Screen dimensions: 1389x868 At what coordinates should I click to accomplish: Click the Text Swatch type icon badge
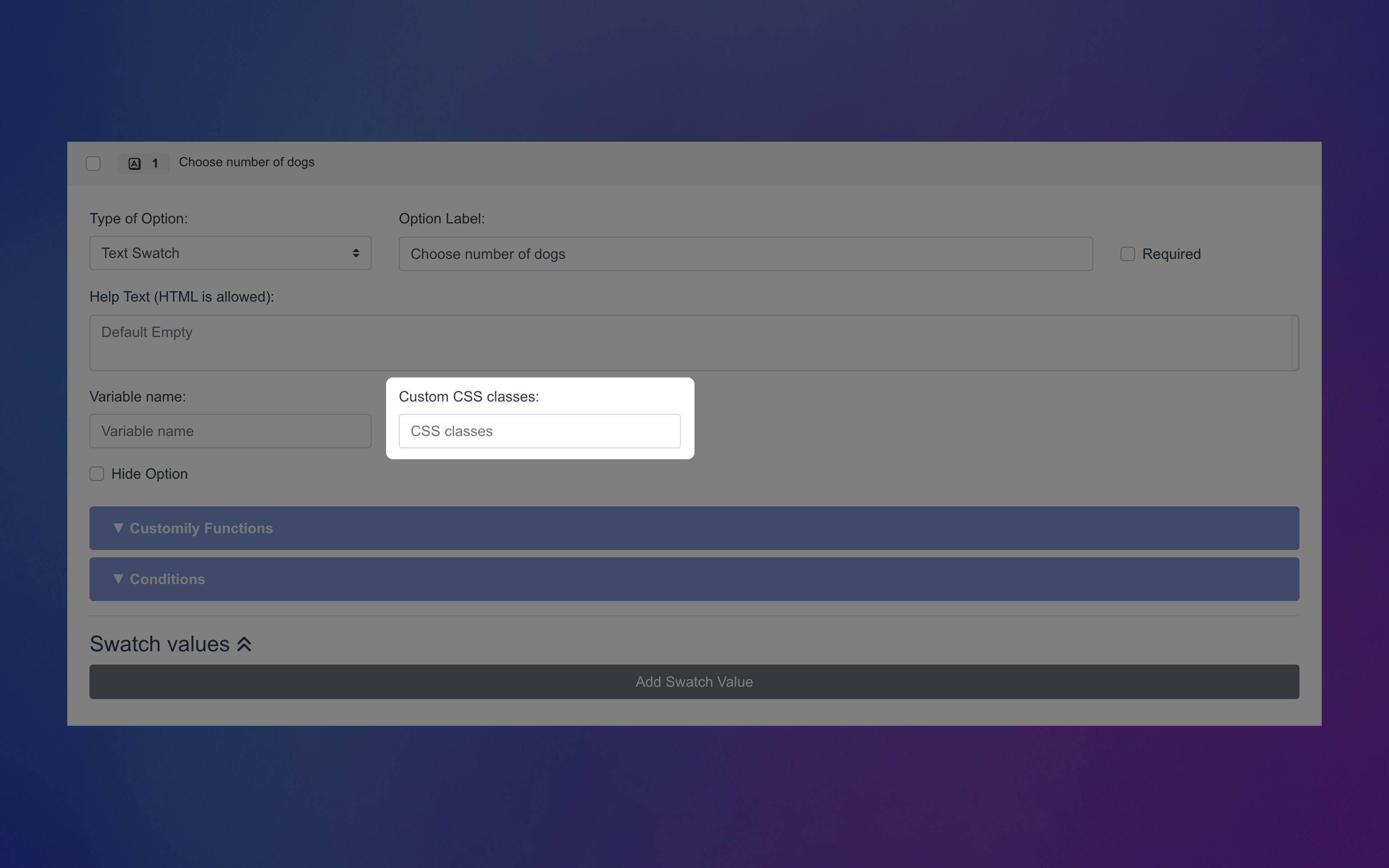click(x=134, y=164)
